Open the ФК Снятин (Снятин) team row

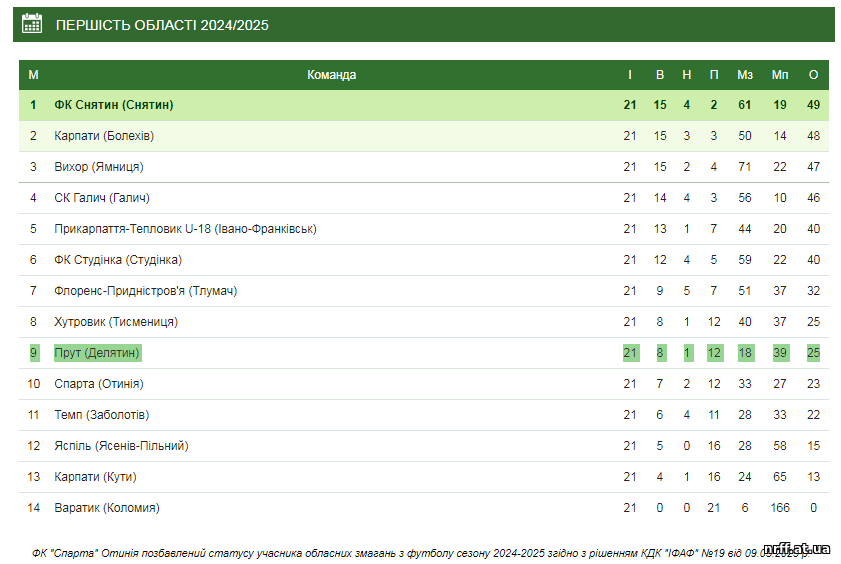(424, 105)
